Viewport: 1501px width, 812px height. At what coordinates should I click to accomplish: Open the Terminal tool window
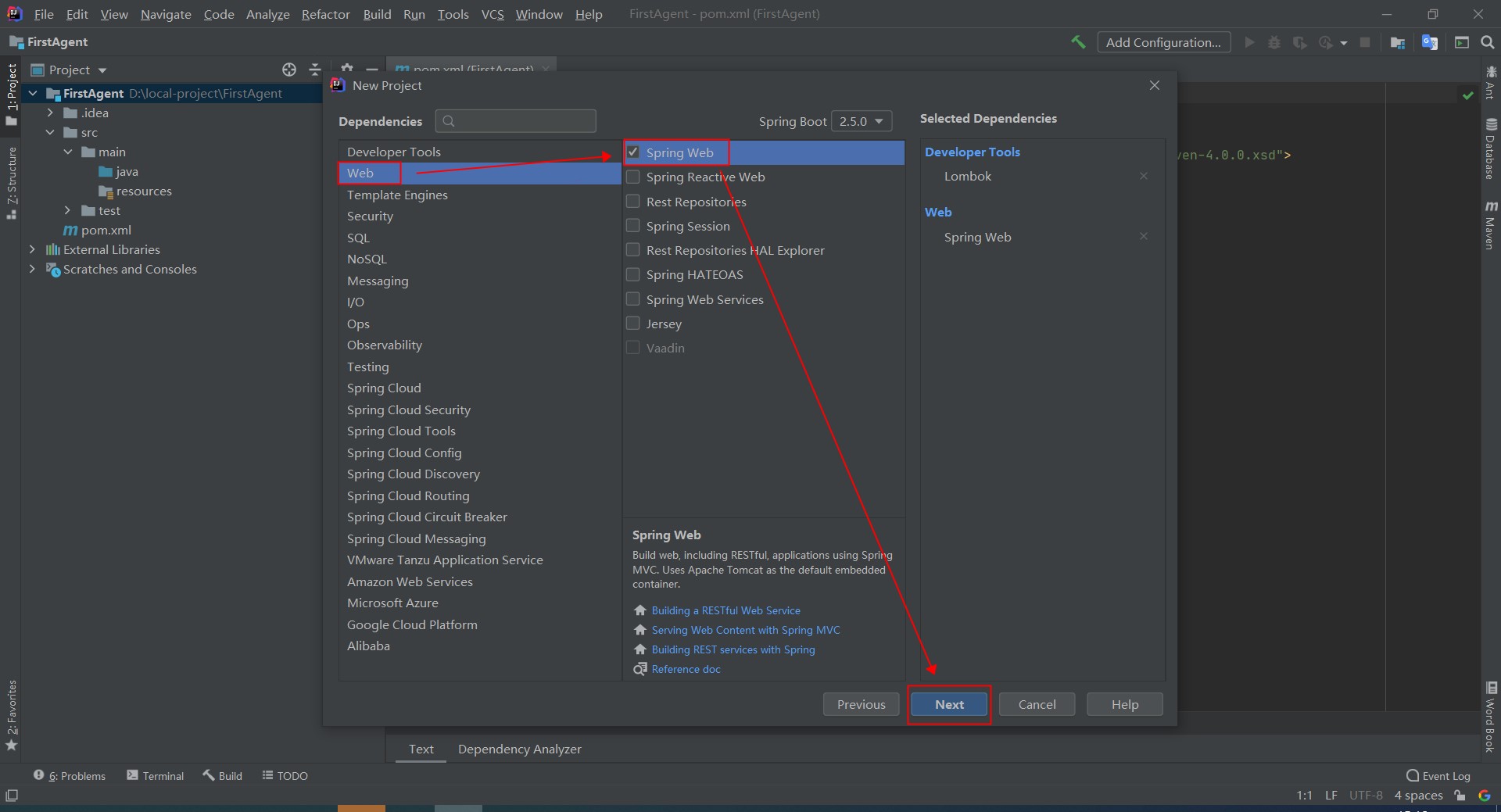click(156, 776)
